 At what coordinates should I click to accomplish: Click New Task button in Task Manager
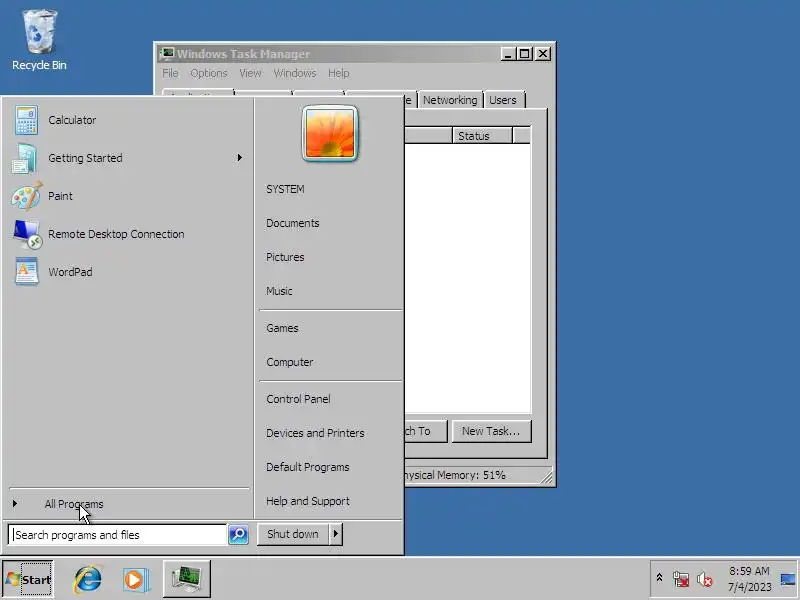tap(491, 431)
